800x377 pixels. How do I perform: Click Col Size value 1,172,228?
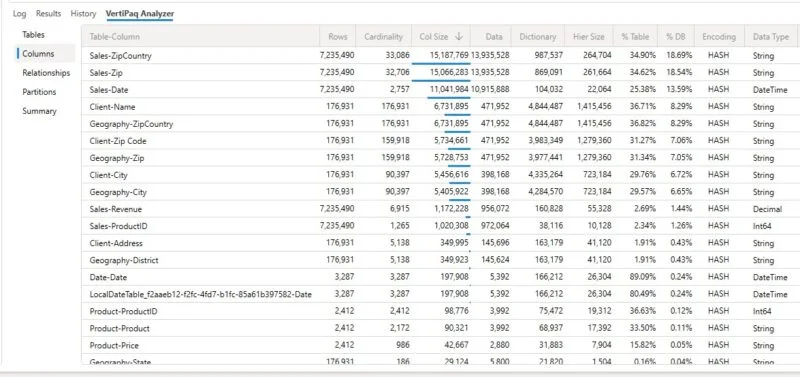coord(451,209)
